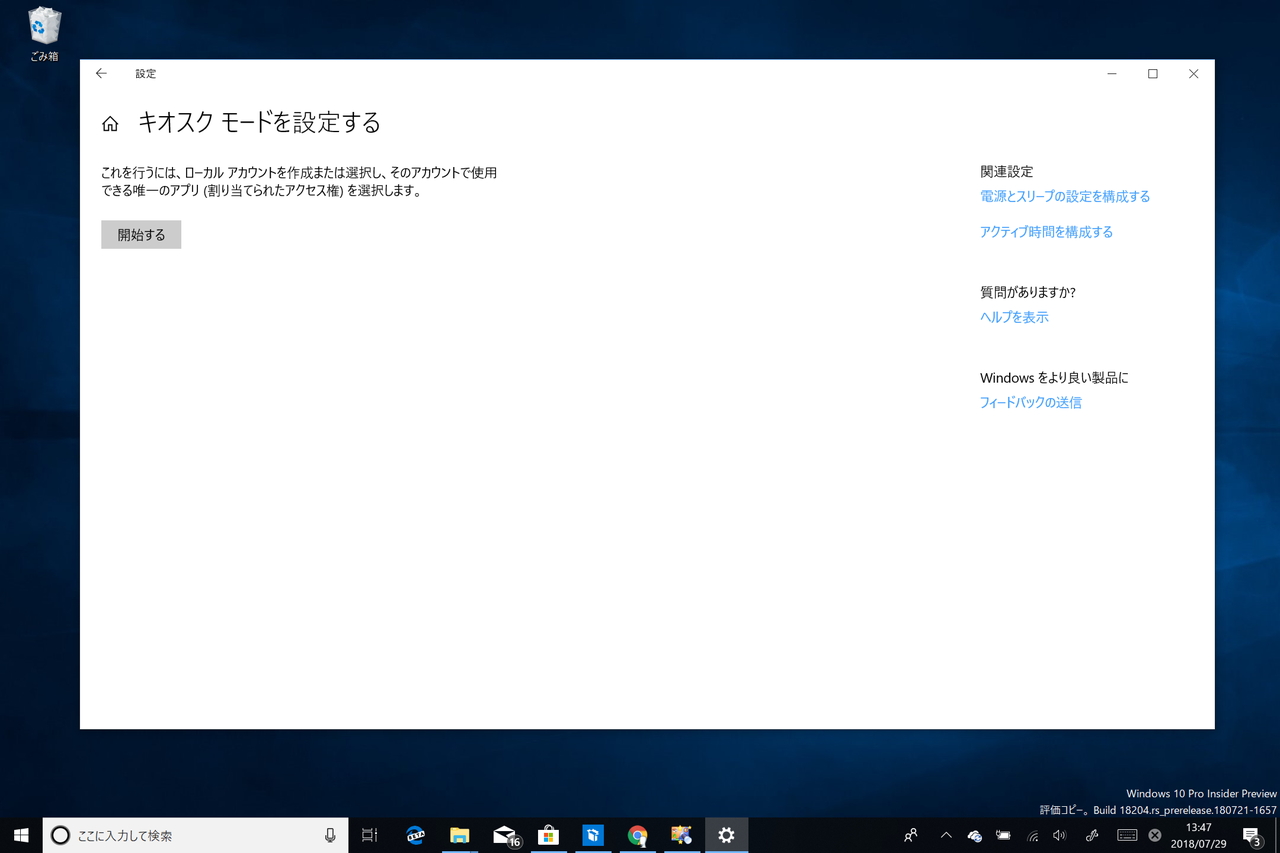The width and height of the screenshot is (1280, 853).
Task: Open Task View from the taskbar
Action: tap(369, 835)
